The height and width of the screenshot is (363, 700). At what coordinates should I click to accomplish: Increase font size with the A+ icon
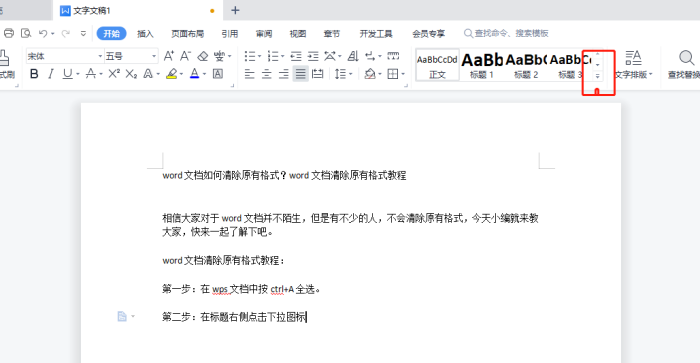pos(169,56)
